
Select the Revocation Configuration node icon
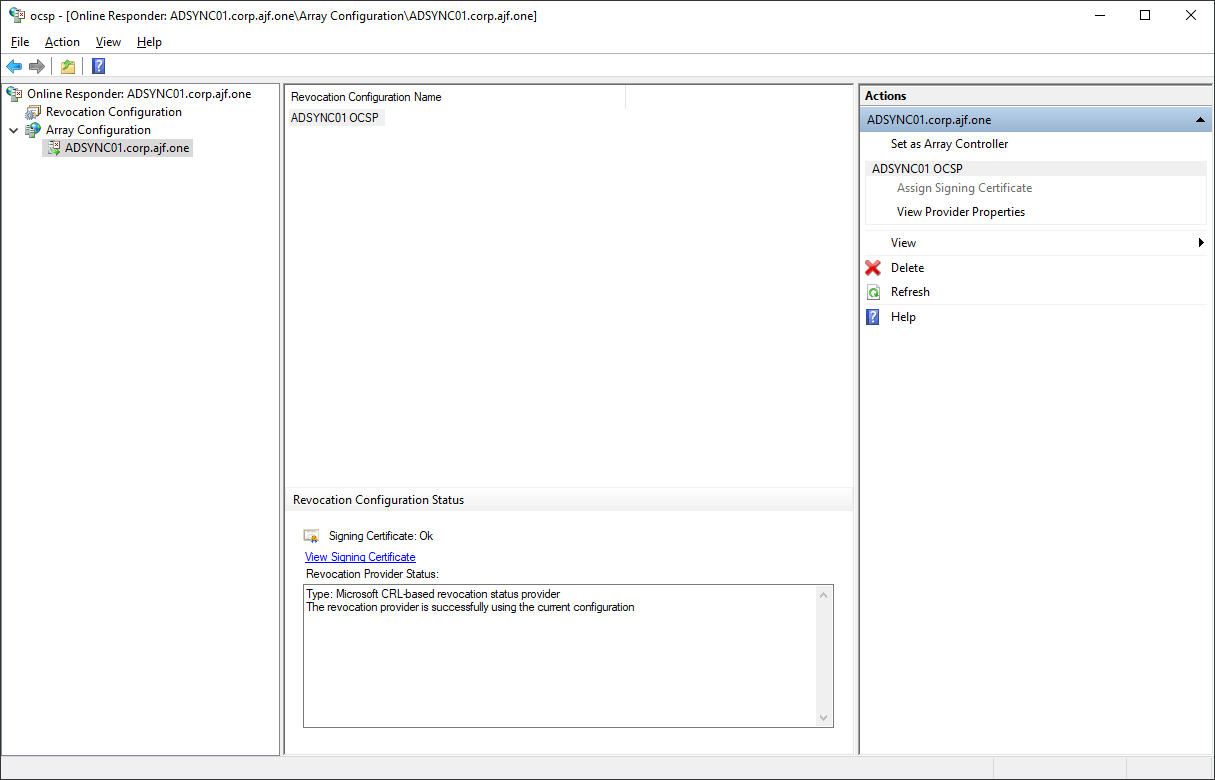pyautogui.click(x=30, y=111)
